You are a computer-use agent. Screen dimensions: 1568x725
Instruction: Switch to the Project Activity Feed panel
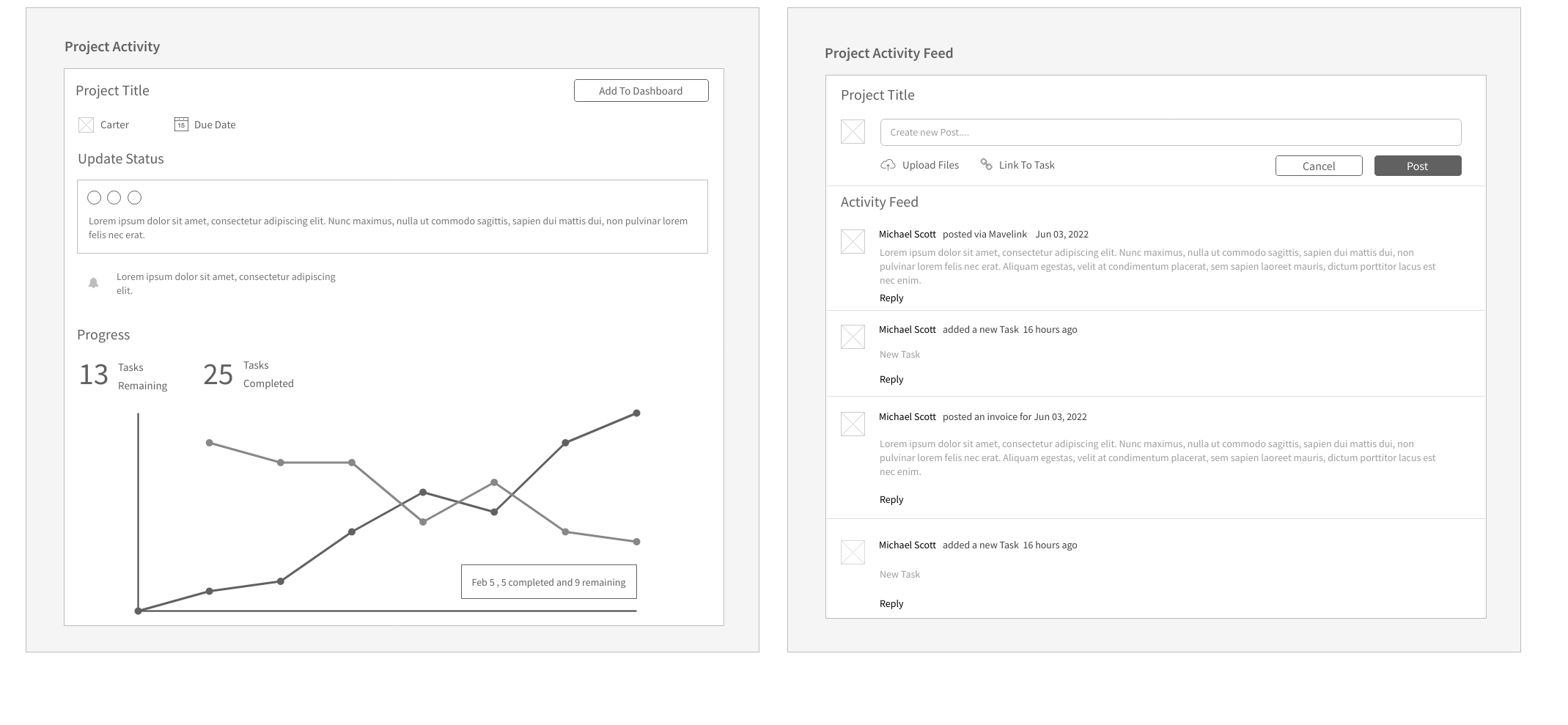889,53
